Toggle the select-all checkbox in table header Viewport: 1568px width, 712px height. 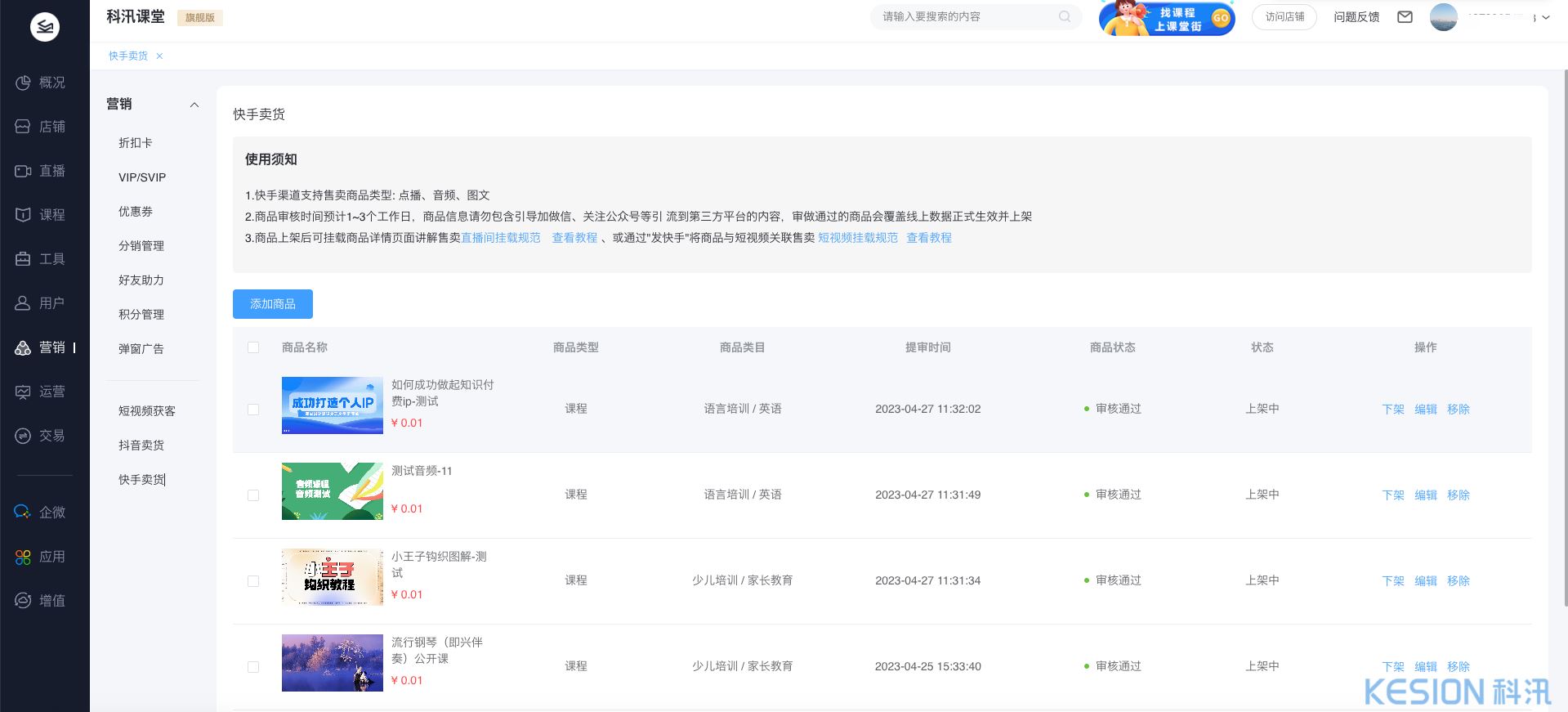253,347
